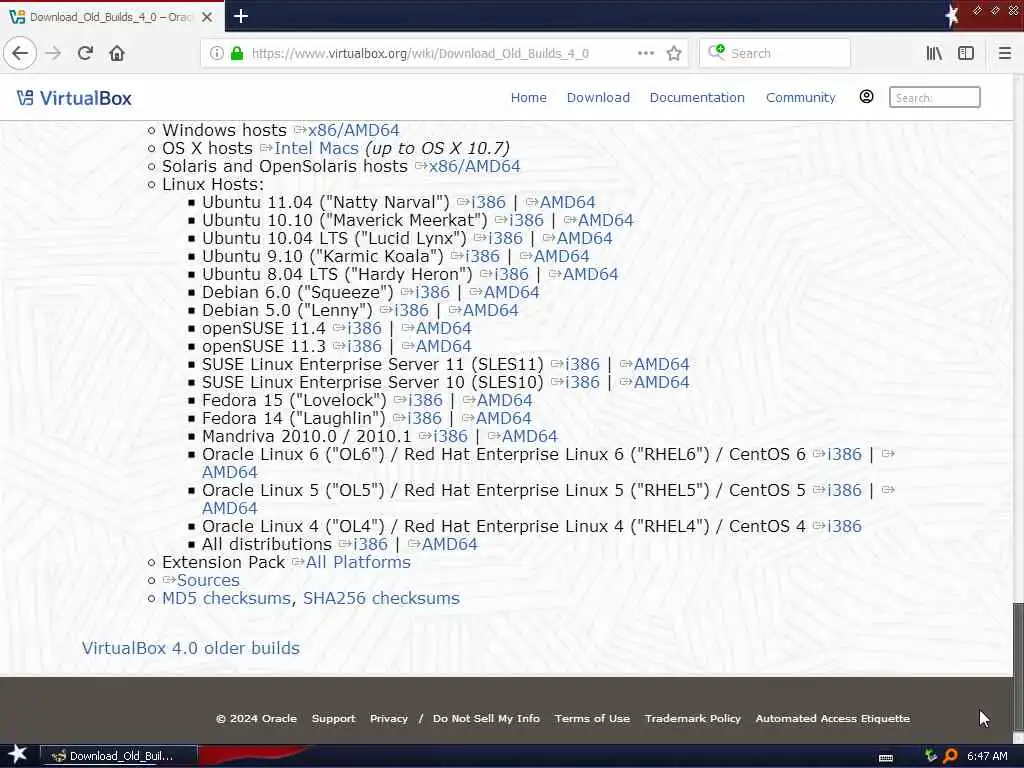Download Oracle Linux 5 AMD64 package
1024x768 pixels.
[x=230, y=508]
